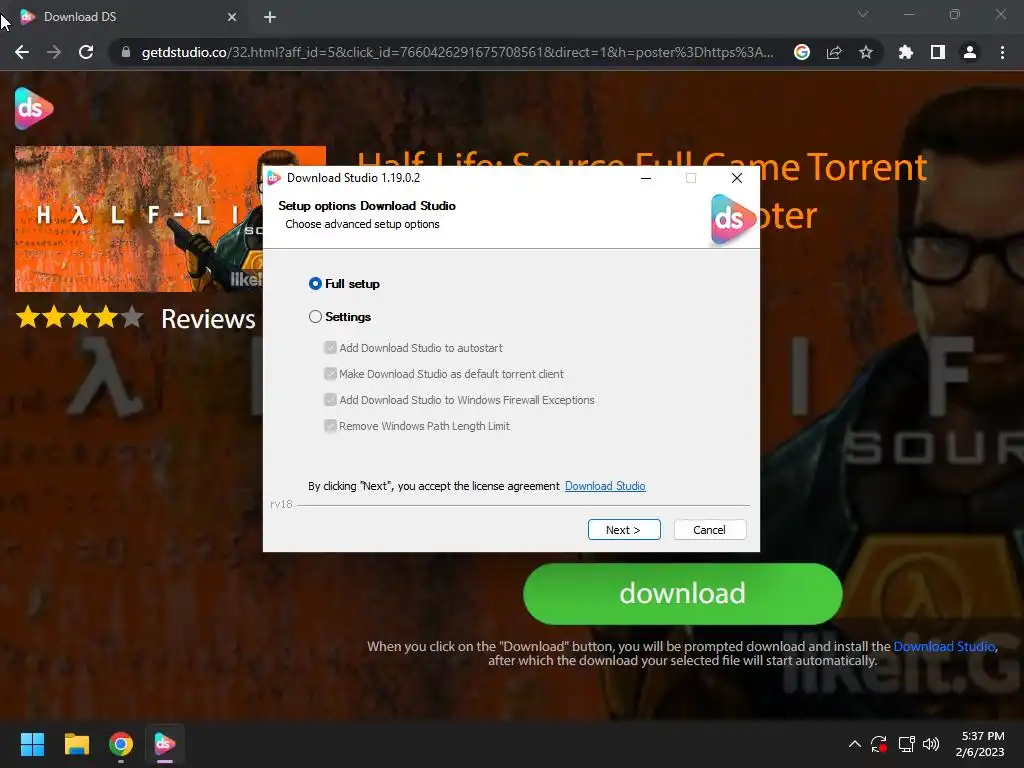Select the Download DS browser tab
This screenshot has height=768, width=1024.
(x=127, y=17)
